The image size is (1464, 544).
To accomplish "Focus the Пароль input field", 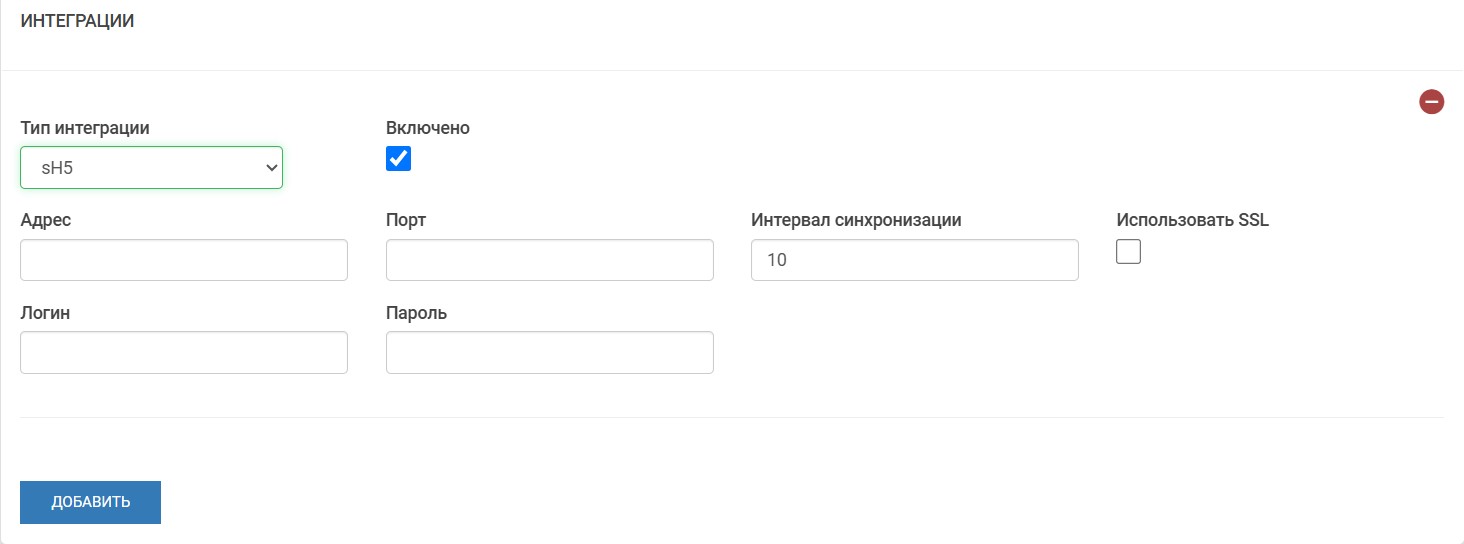I will pos(549,353).
